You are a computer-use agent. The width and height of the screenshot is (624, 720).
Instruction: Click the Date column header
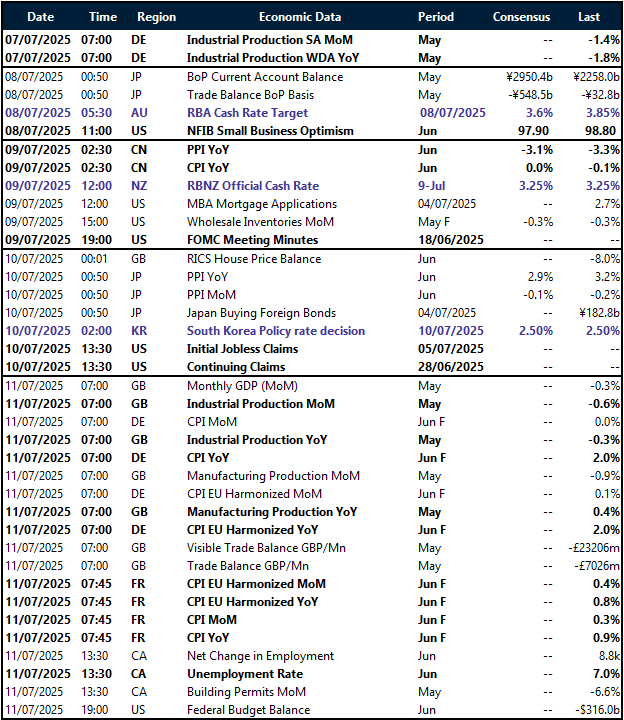(x=40, y=17)
